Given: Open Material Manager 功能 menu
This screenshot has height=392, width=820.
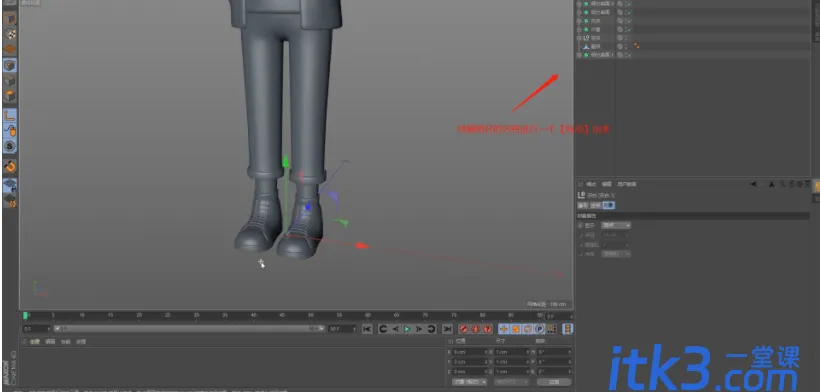Looking at the screenshot, I should point(65,342).
